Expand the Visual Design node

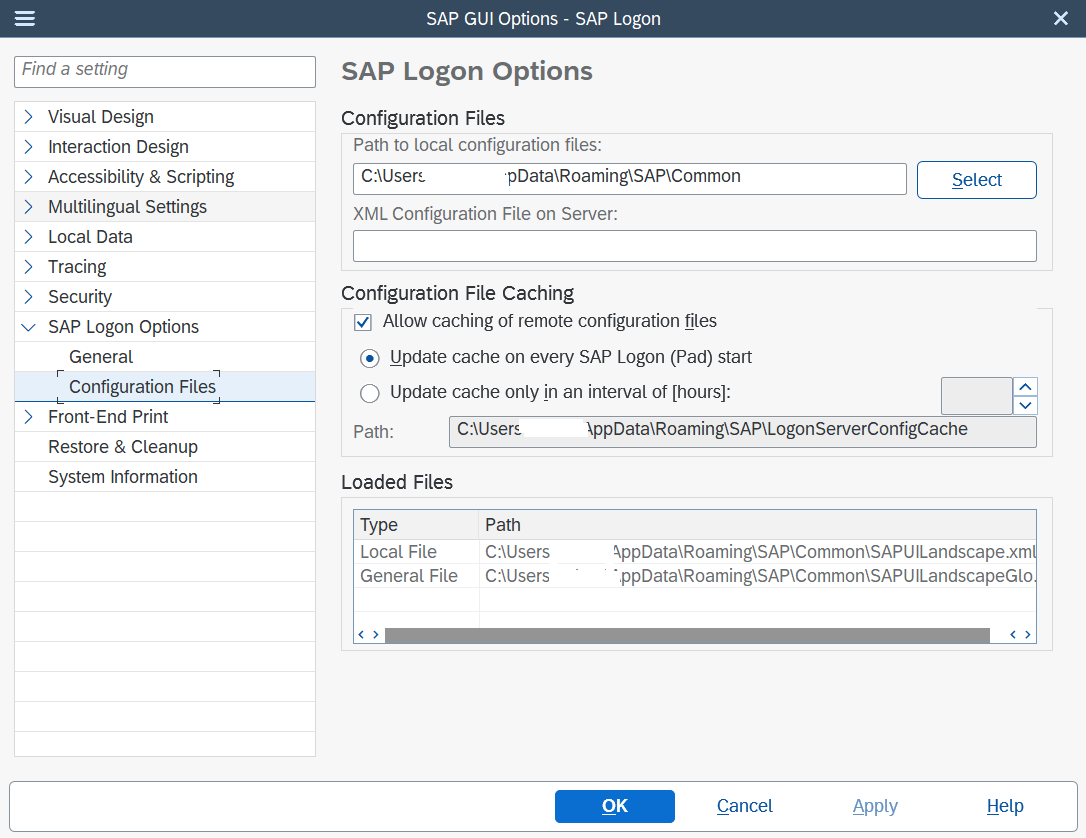(28, 116)
